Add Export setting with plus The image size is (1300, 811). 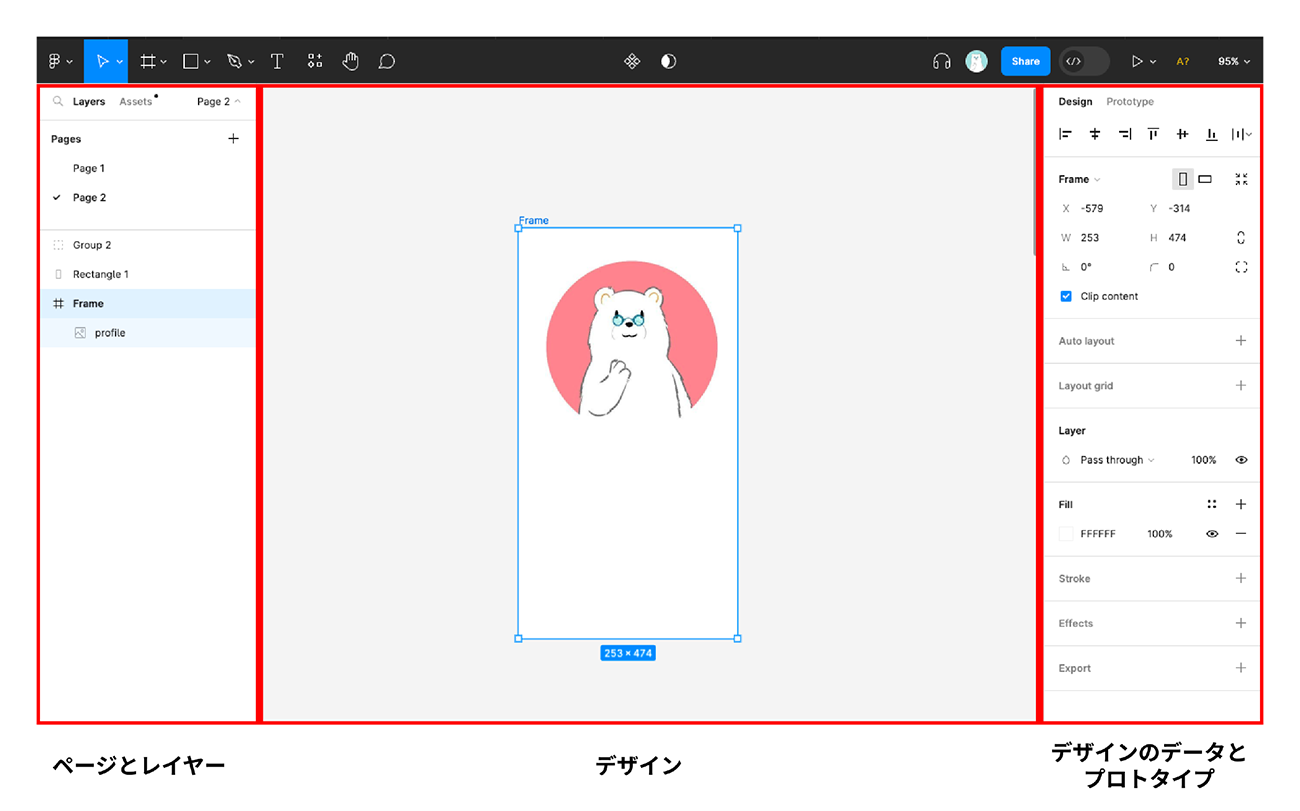[1241, 668]
